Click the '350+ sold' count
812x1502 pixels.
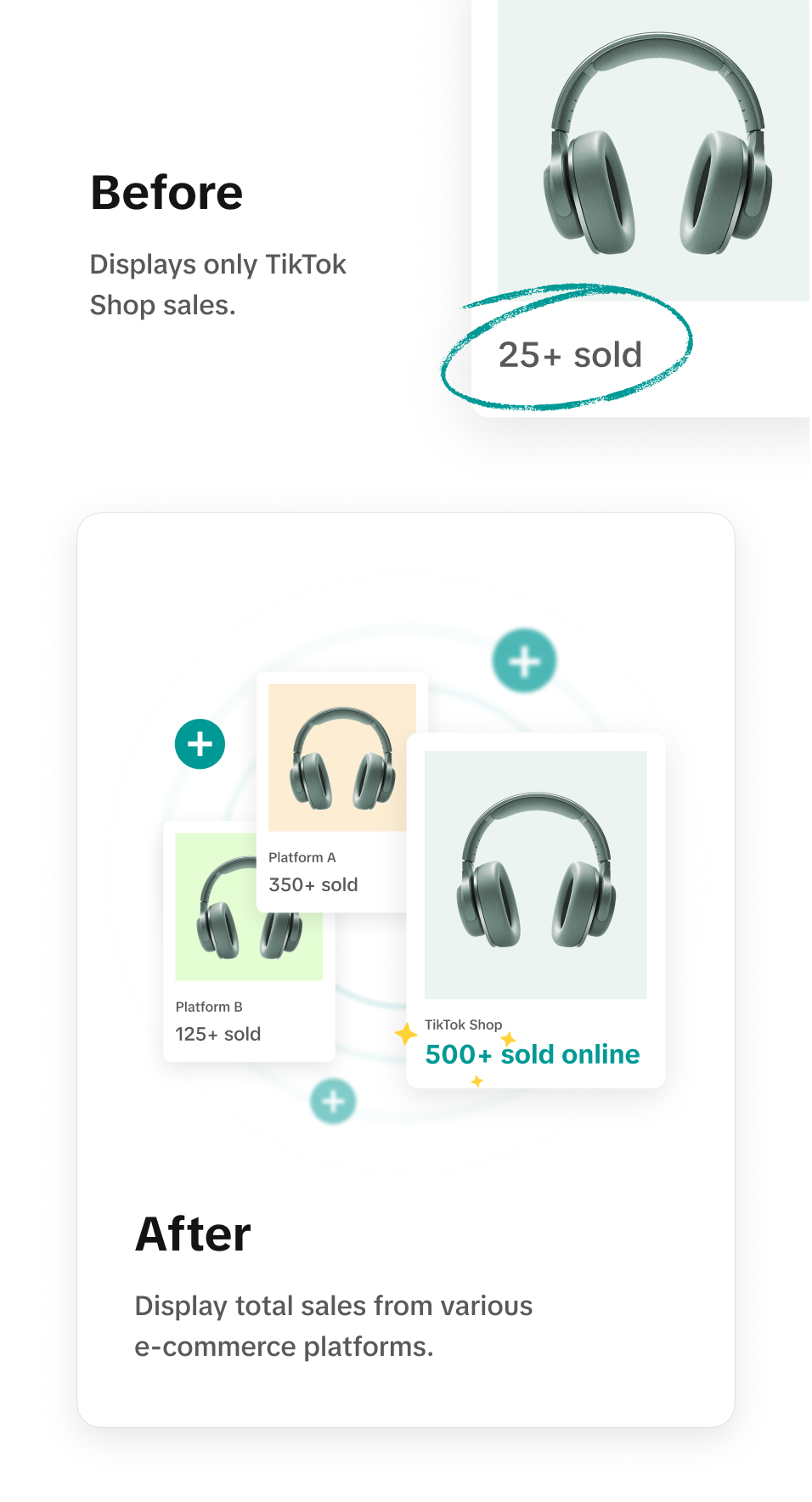point(313,884)
